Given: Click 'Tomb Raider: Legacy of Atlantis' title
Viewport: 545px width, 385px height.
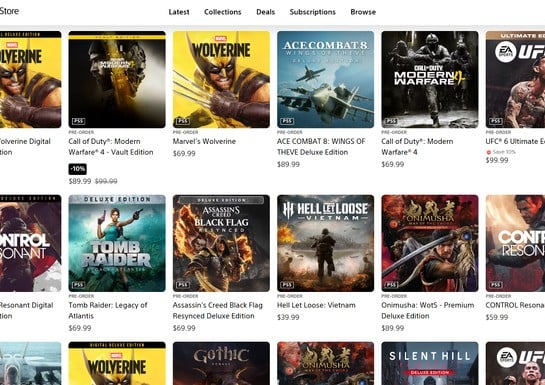Looking at the screenshot, I should [108, 310].
